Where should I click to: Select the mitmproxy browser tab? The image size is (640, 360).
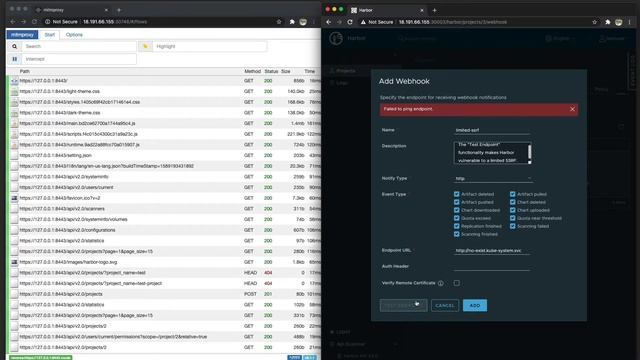71,10
